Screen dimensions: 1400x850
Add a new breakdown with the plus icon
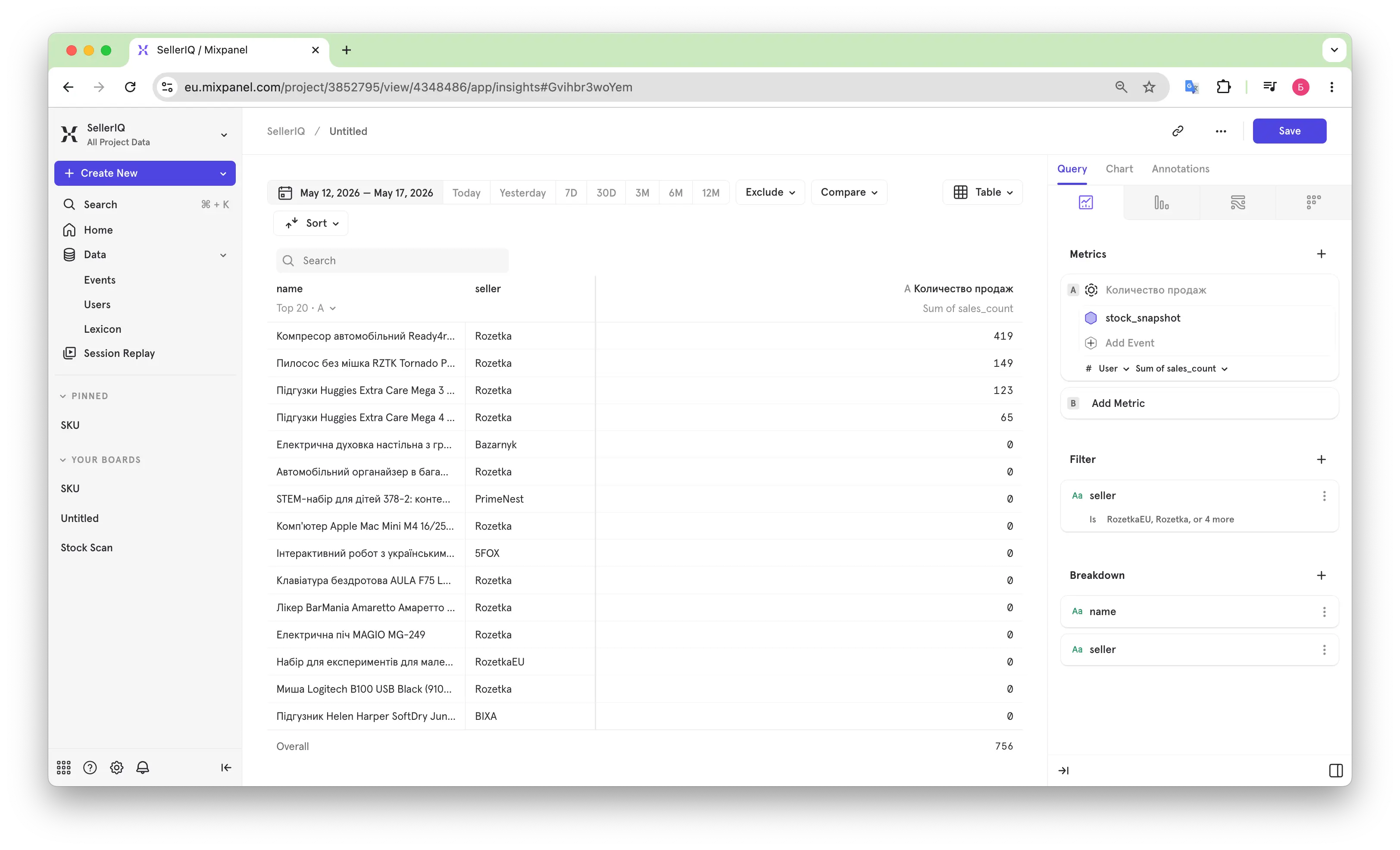[x=1321, y=575]
